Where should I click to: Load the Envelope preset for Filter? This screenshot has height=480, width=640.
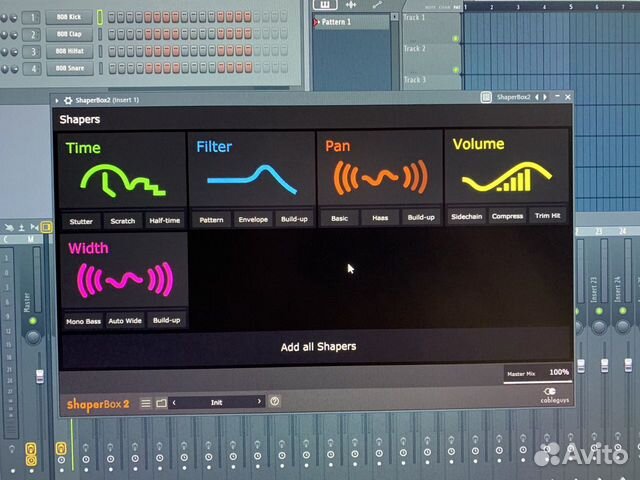(253, 219)
